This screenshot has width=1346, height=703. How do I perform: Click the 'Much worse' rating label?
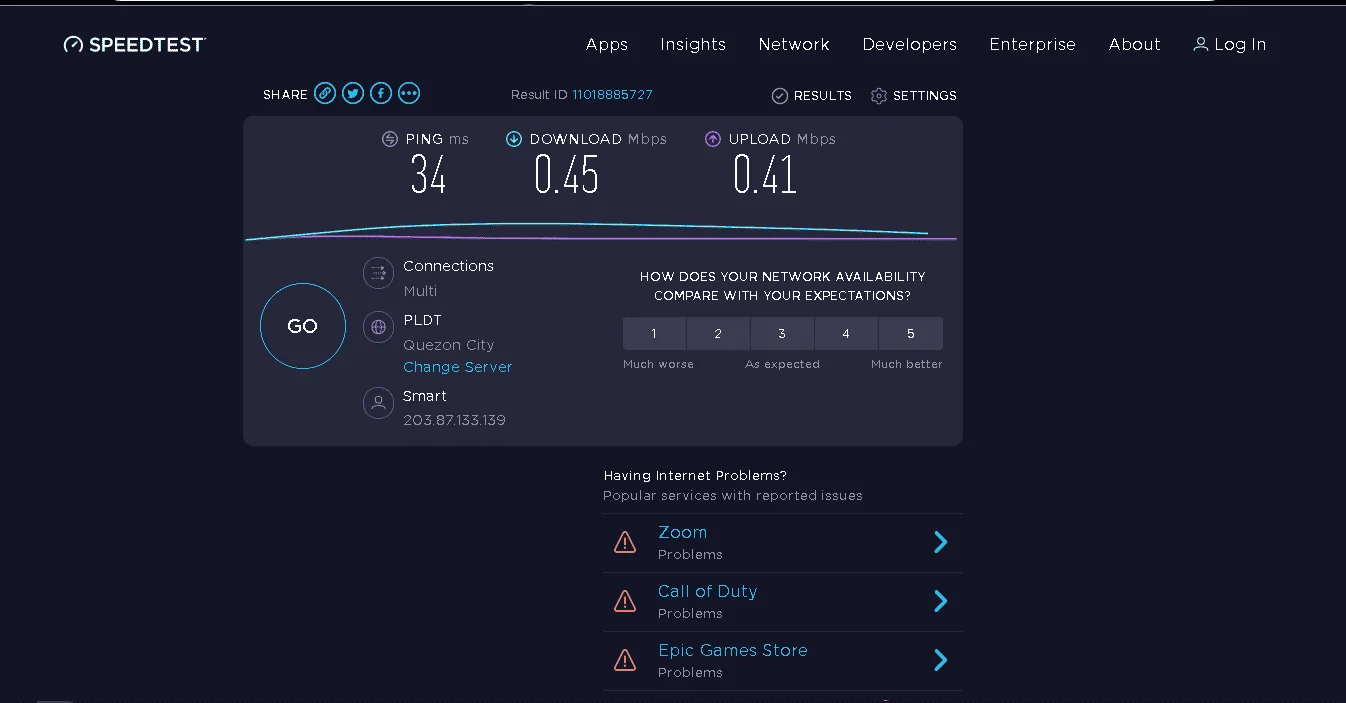pos(658,364)
